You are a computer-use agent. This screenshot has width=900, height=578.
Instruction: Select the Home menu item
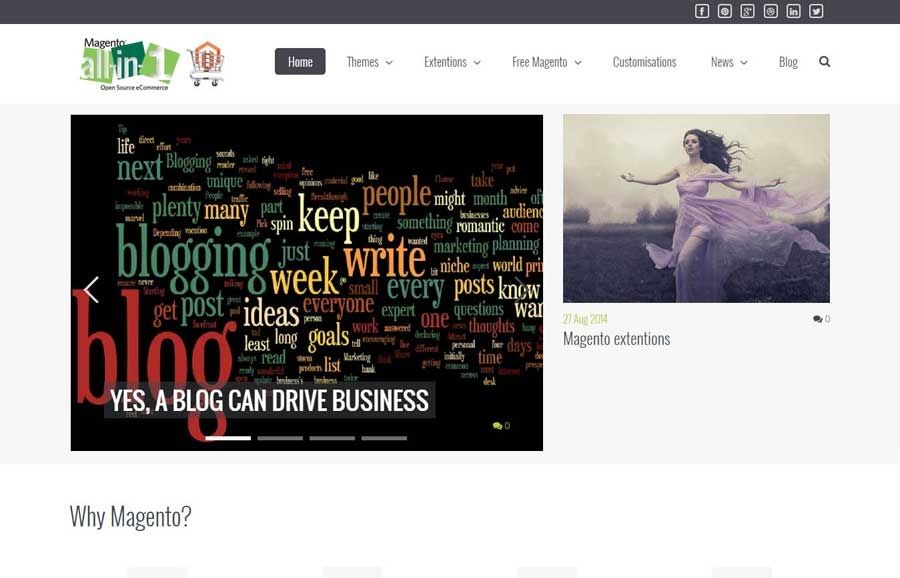[300, 61]
